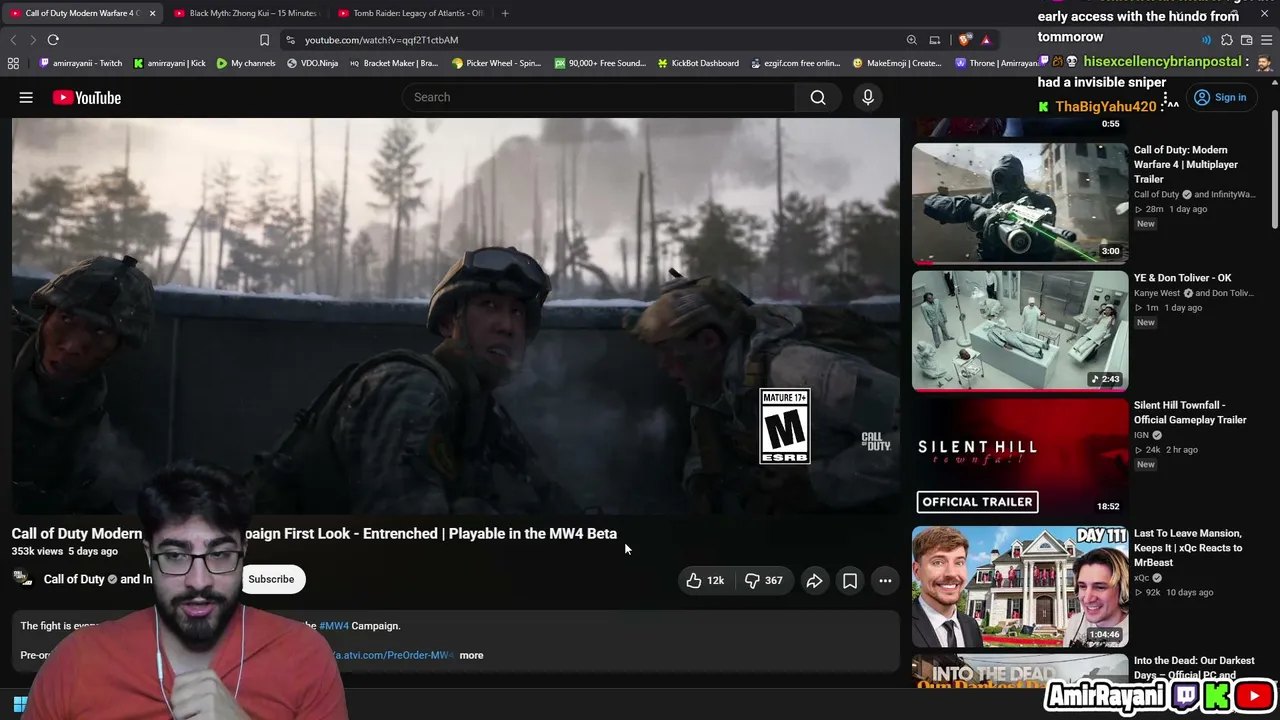Open the site settings icon in address bar

tap(290, 40)
